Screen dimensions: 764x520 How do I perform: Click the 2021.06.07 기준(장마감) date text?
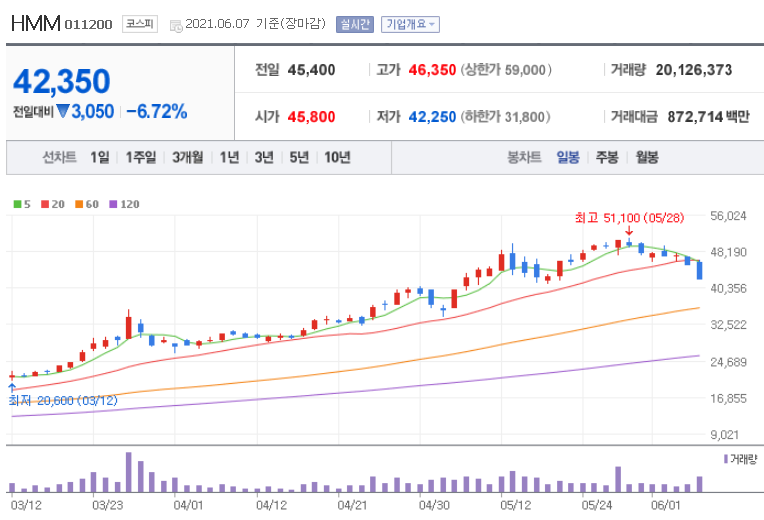pyautogui.click(x=255, y=24)
